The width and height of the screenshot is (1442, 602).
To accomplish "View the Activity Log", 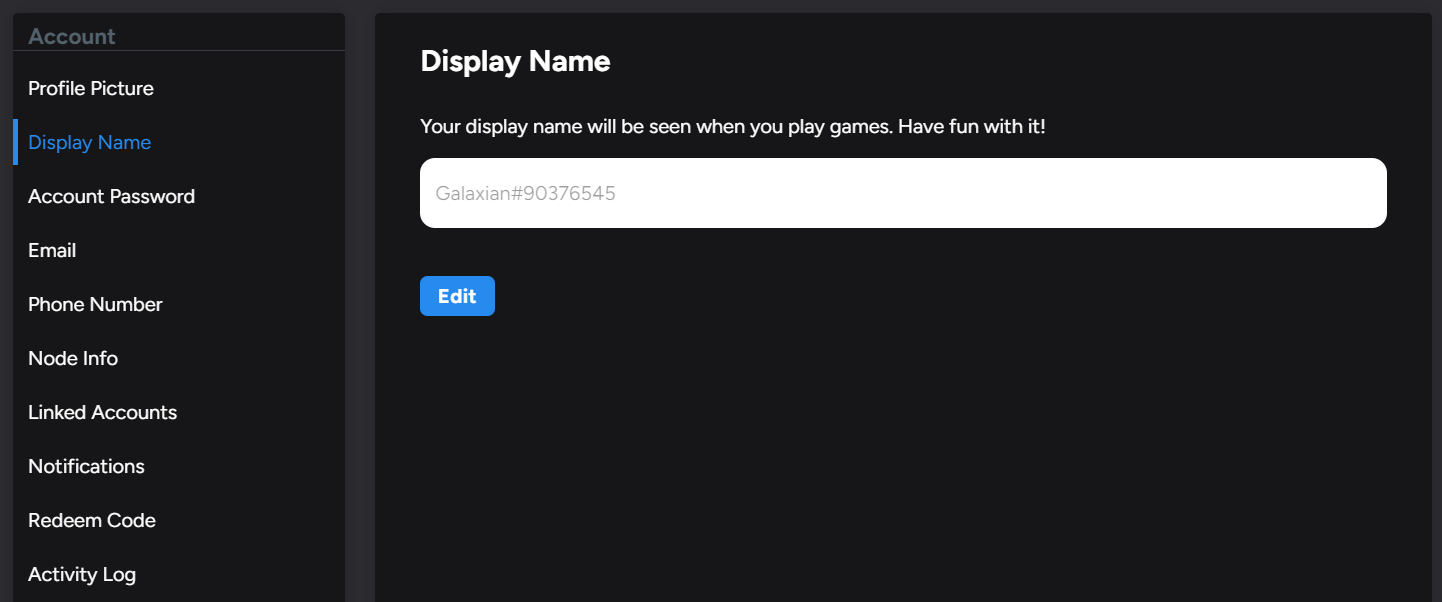I will point(82,574).
